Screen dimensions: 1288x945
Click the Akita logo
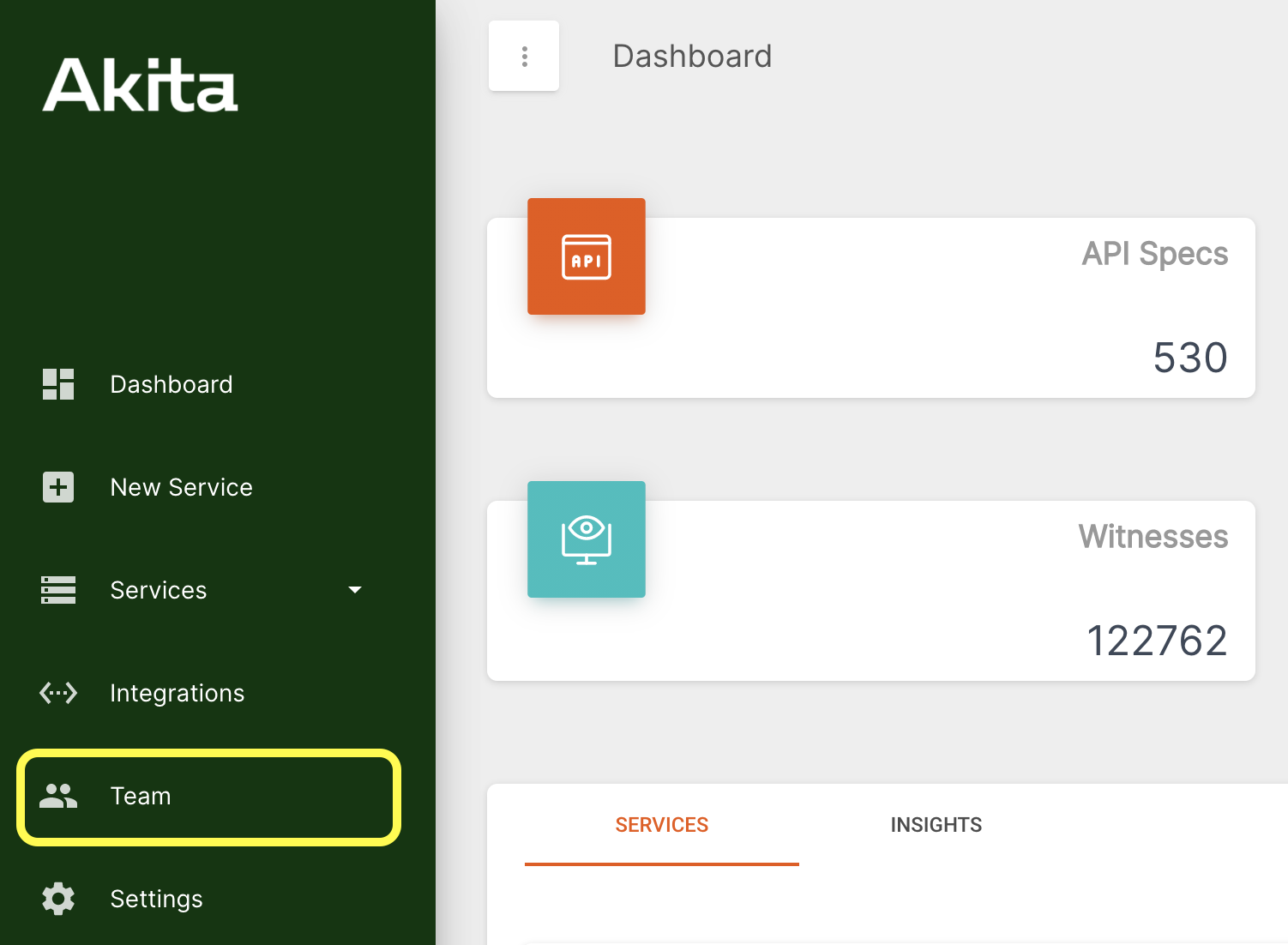tap(141, 85)
